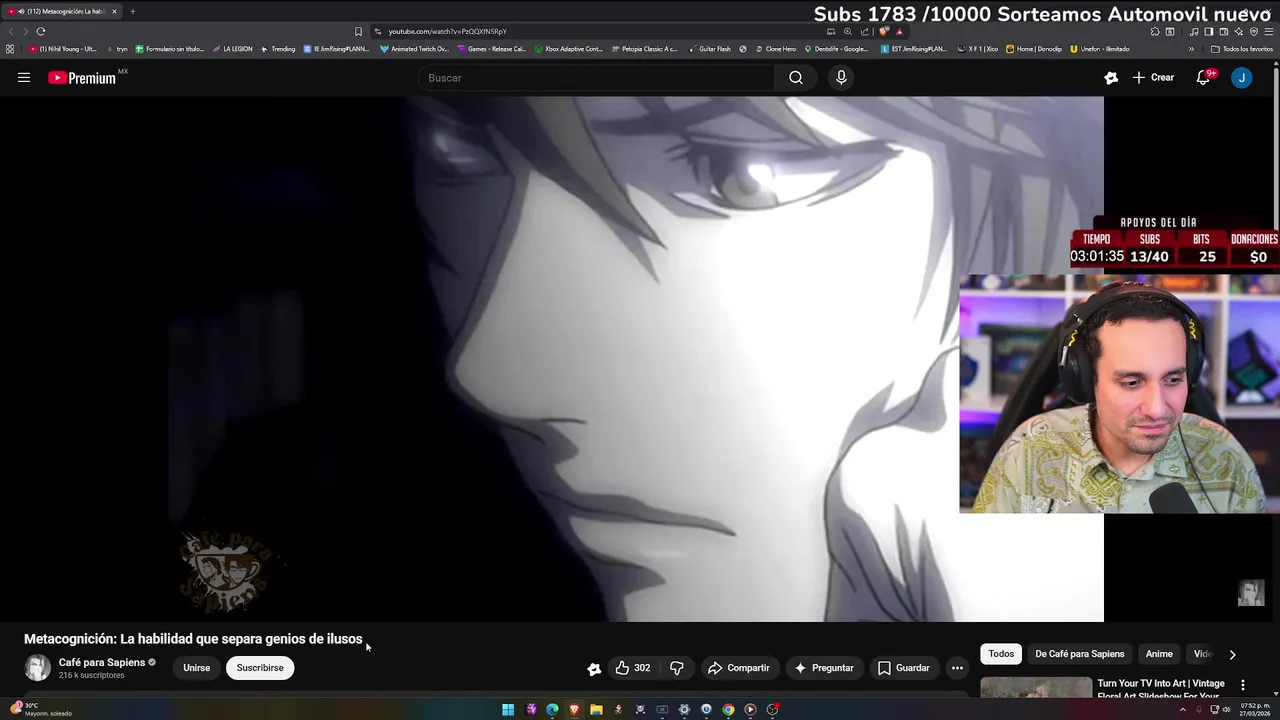This screenshot has height=720, width=1280.
Task: Focus the Buscar search field
Action: [598, 78]
